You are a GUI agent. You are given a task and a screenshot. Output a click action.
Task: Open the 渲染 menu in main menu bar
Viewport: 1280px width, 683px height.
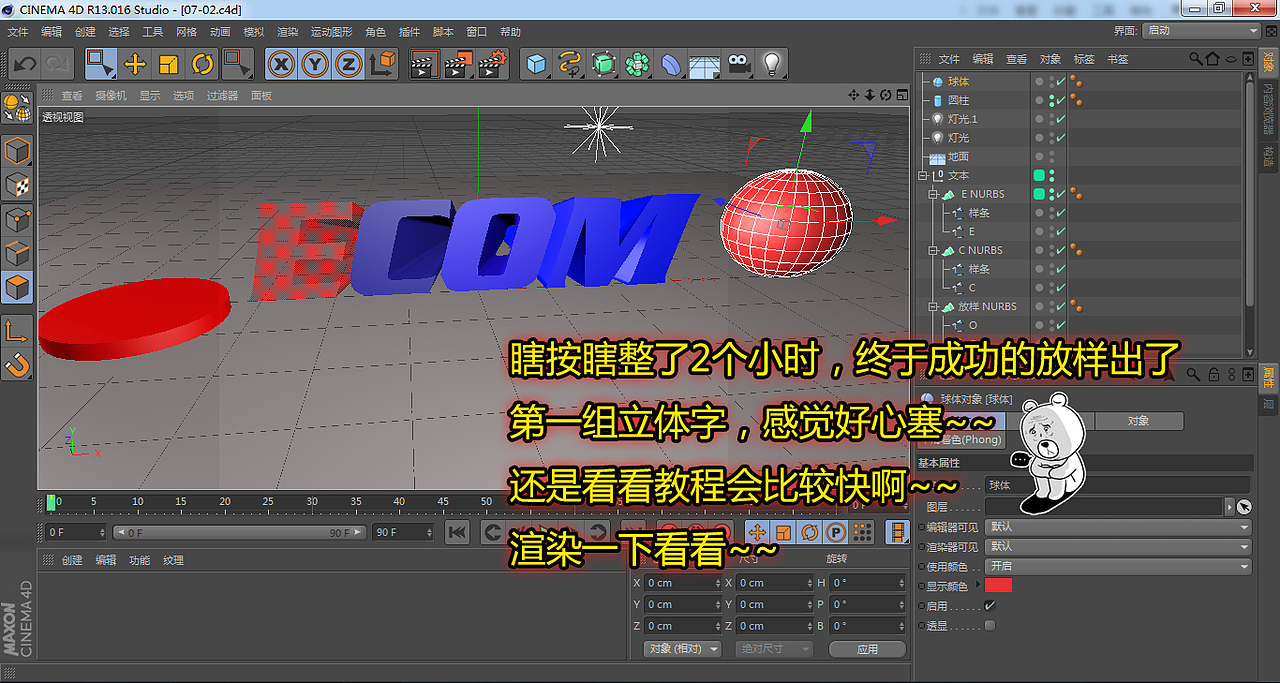[287, 32]
